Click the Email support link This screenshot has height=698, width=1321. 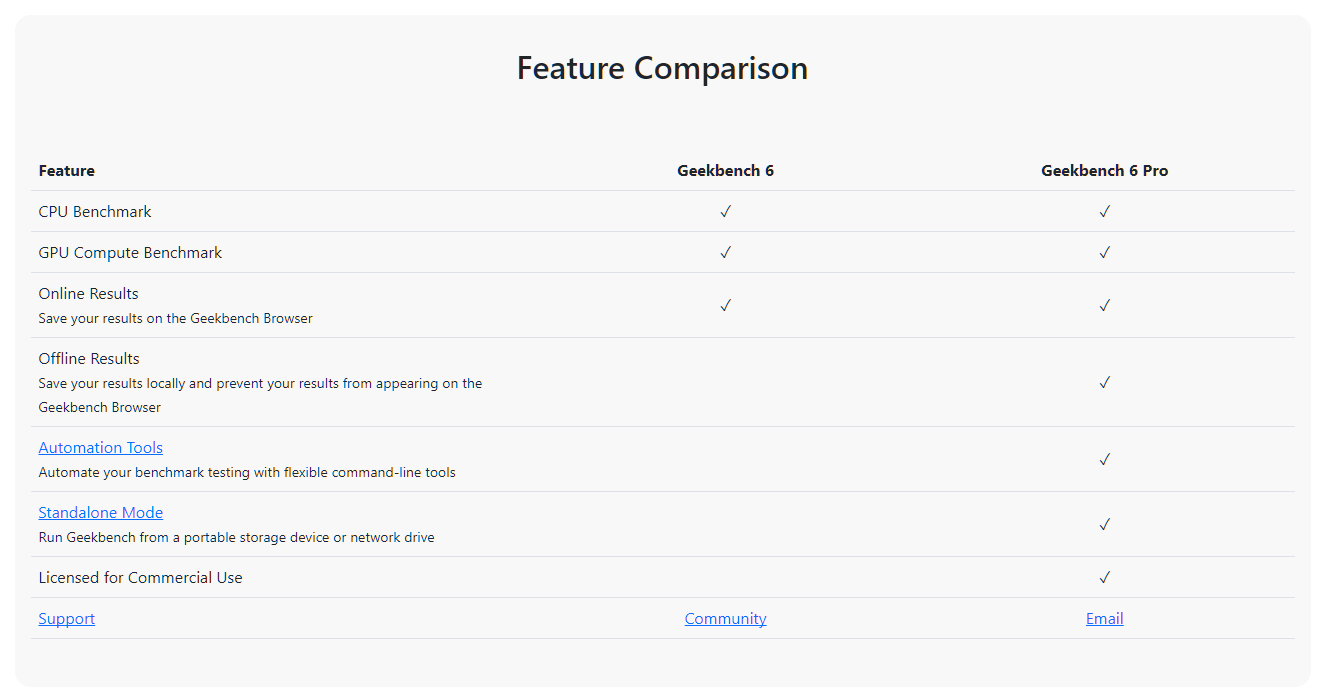[1104, 619]
